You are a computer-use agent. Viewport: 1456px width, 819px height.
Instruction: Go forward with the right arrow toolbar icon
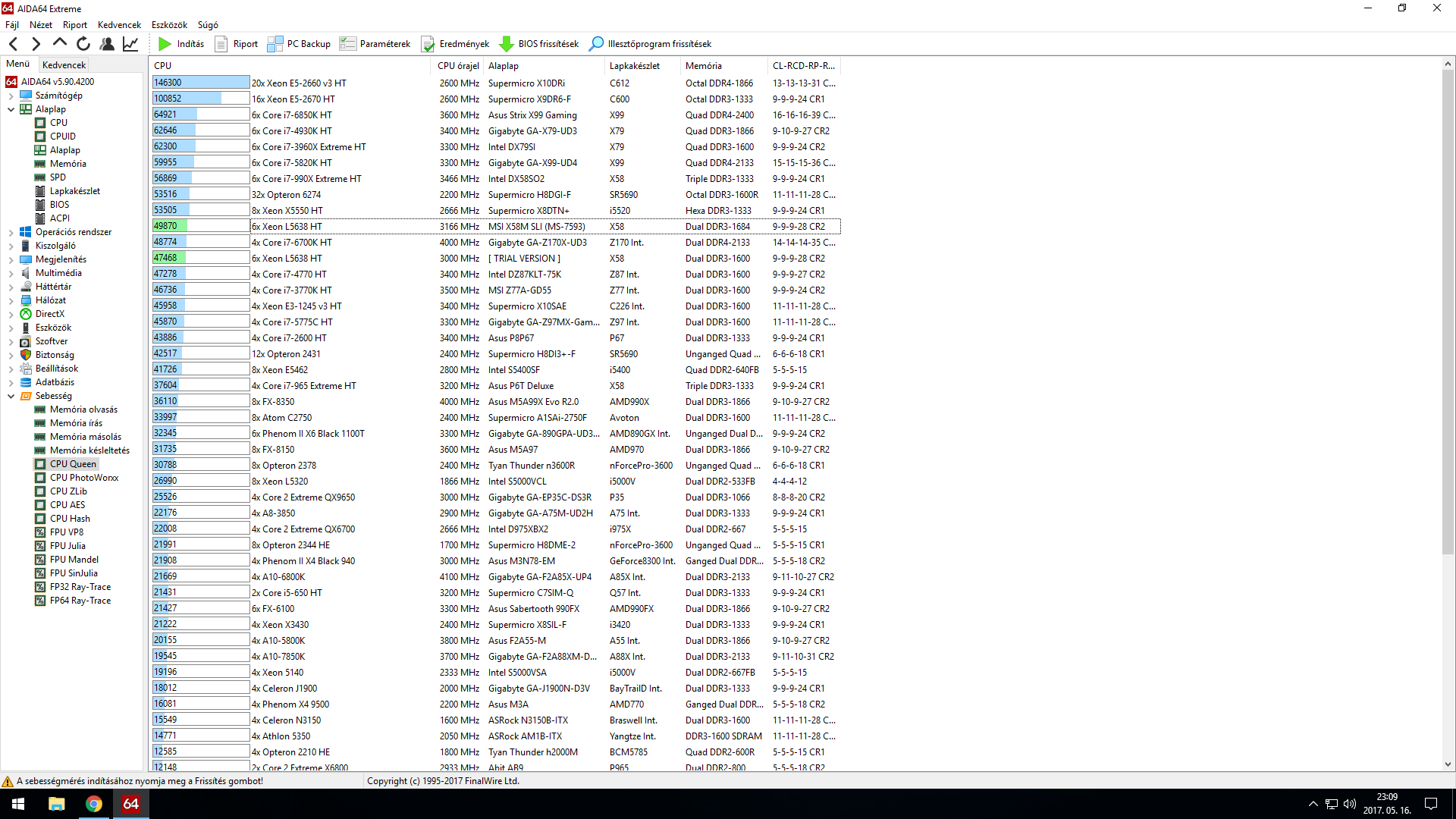point(36,44)
